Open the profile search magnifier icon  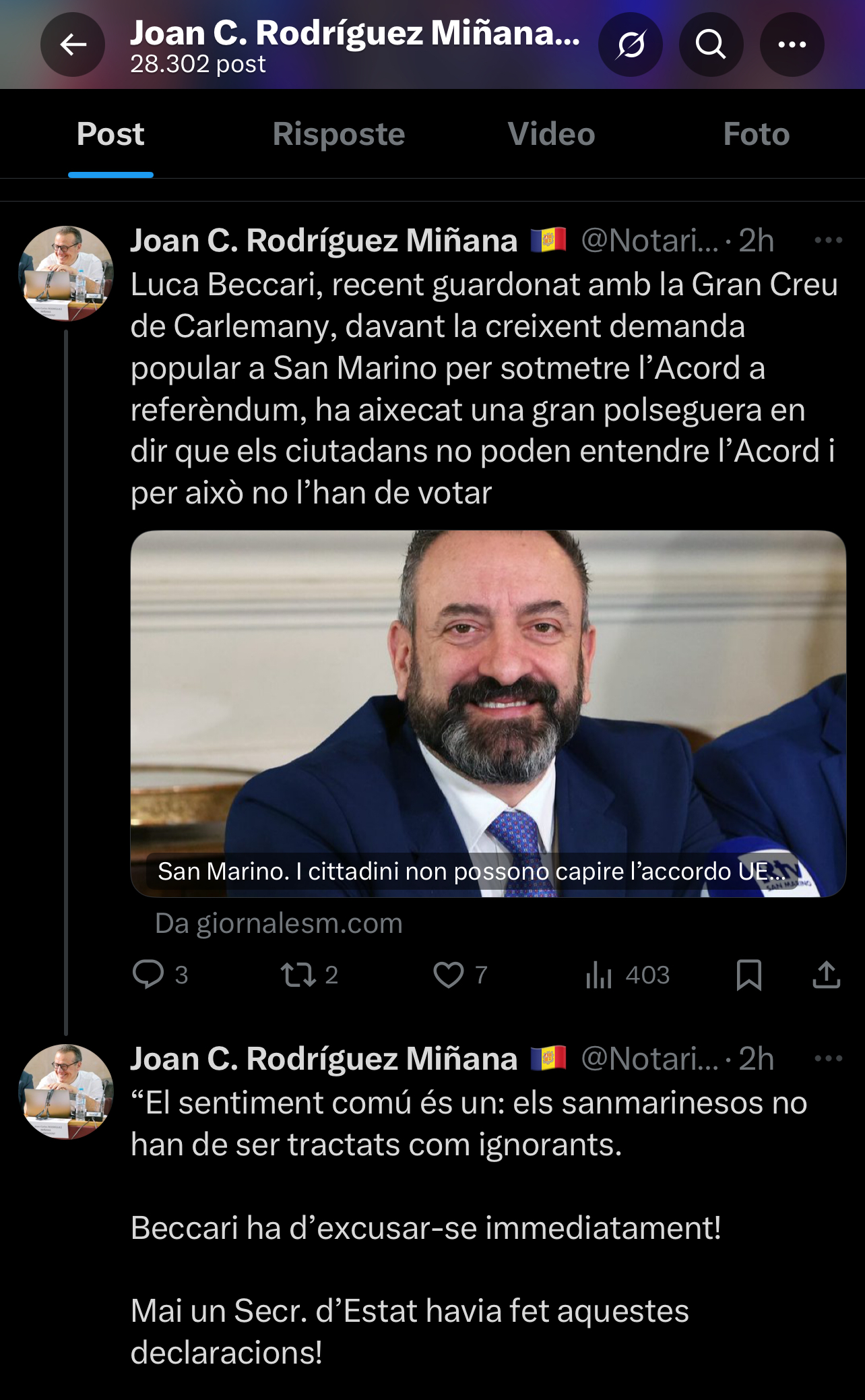pyautogui.click(x=711, y=44)
